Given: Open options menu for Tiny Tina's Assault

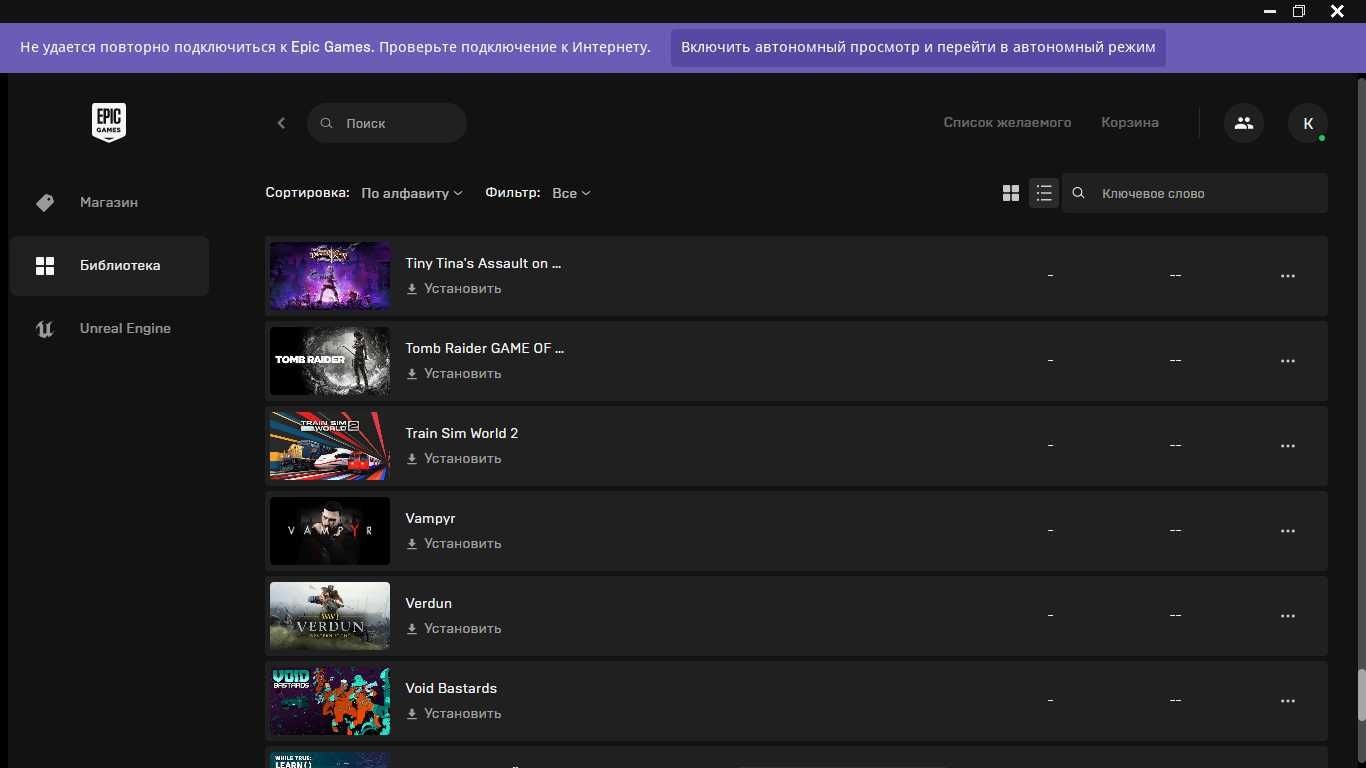Looking at the screenshot, I should pos(1288,275).
